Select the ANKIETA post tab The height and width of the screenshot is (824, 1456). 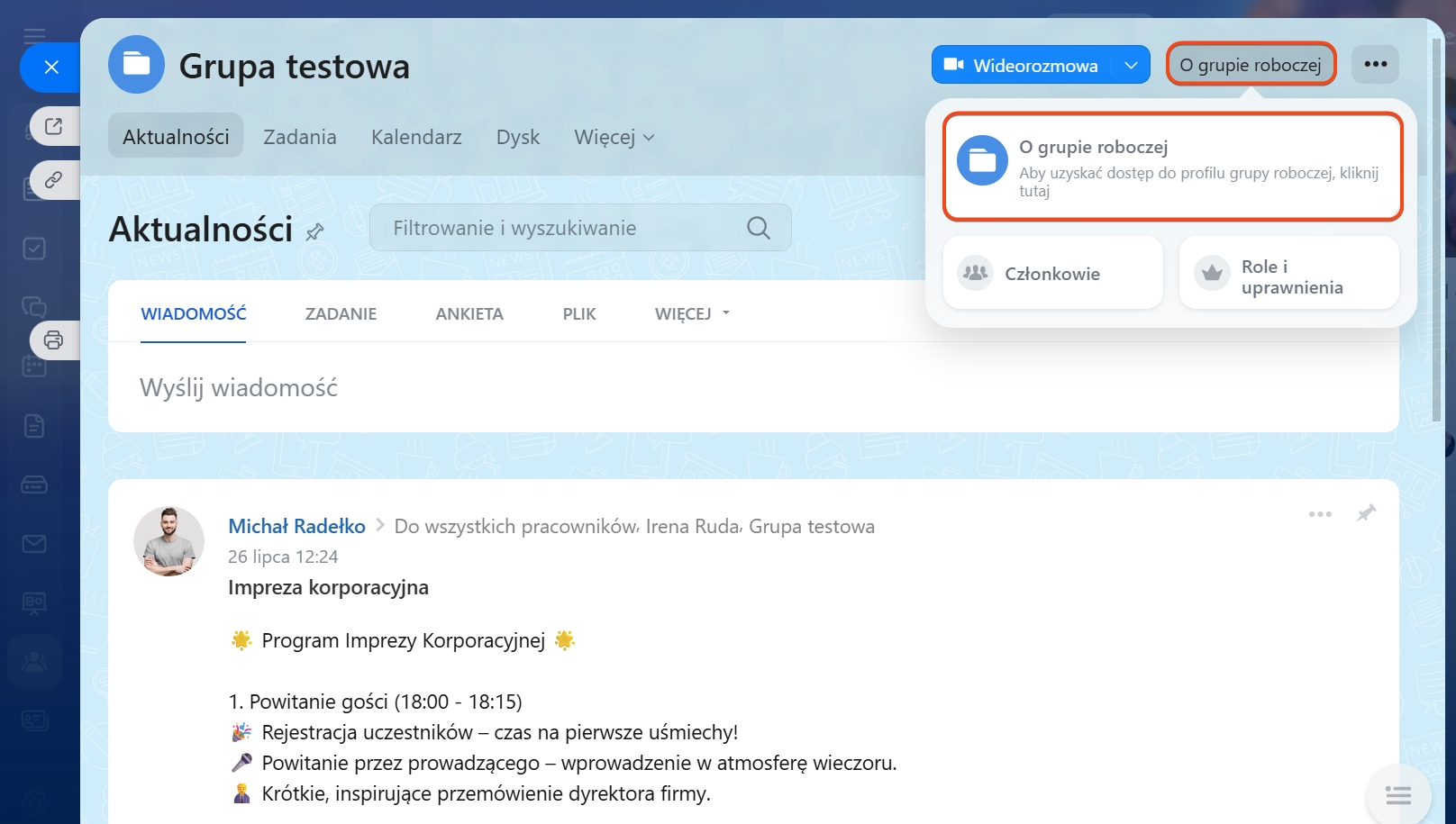click(469, 313)
